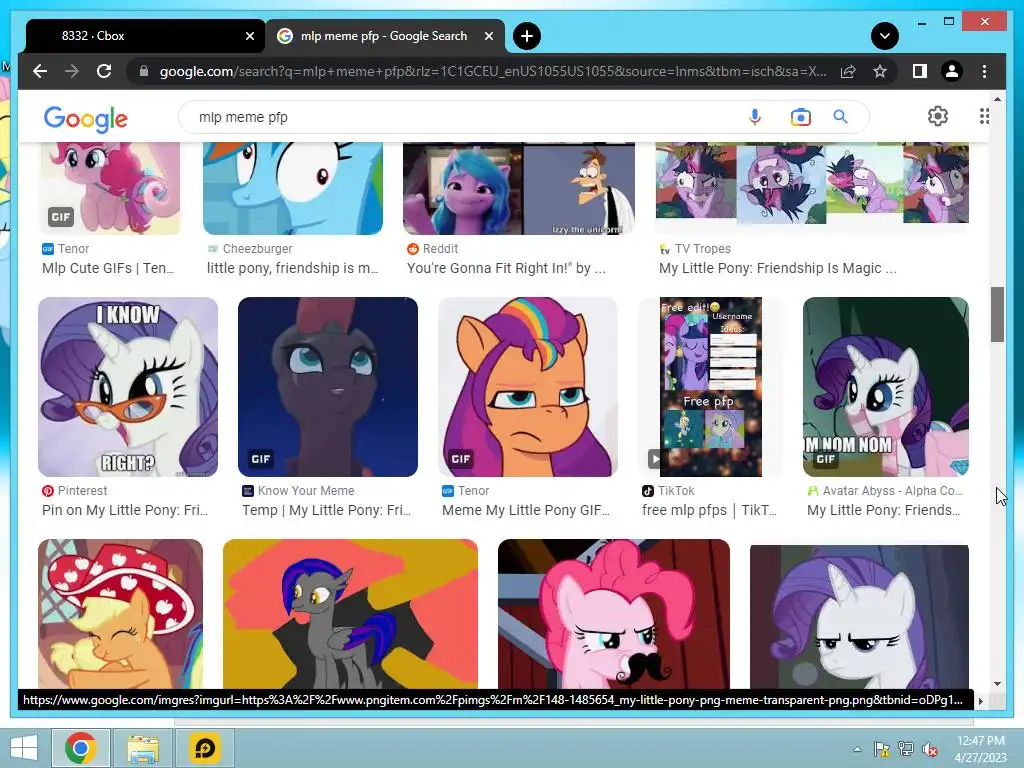Screen dimensions: 1024x768
Task: Open the Chrome three-dot menu
Action: coord(984,71)
